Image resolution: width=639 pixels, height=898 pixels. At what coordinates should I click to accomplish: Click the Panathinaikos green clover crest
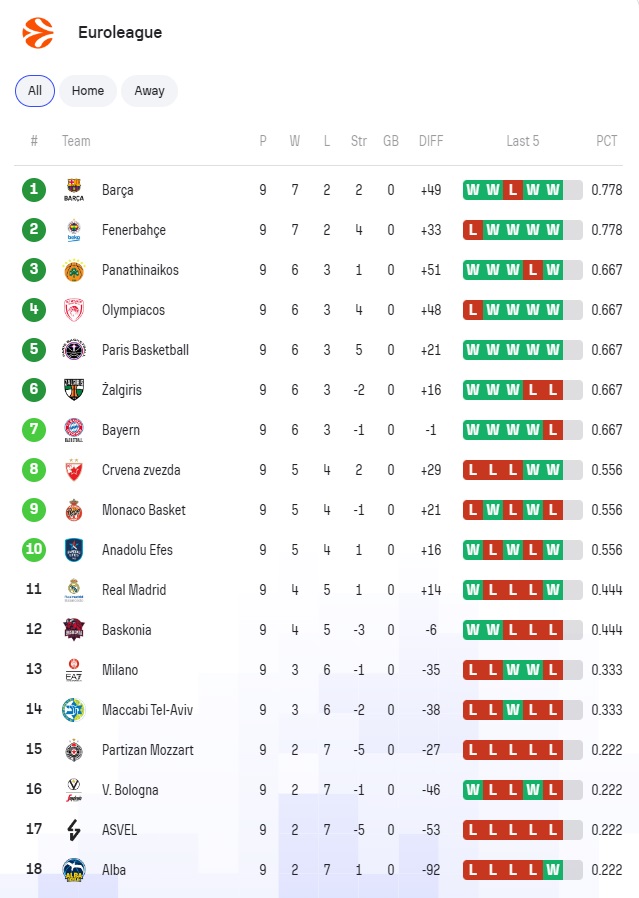click(x=74, y=270)
